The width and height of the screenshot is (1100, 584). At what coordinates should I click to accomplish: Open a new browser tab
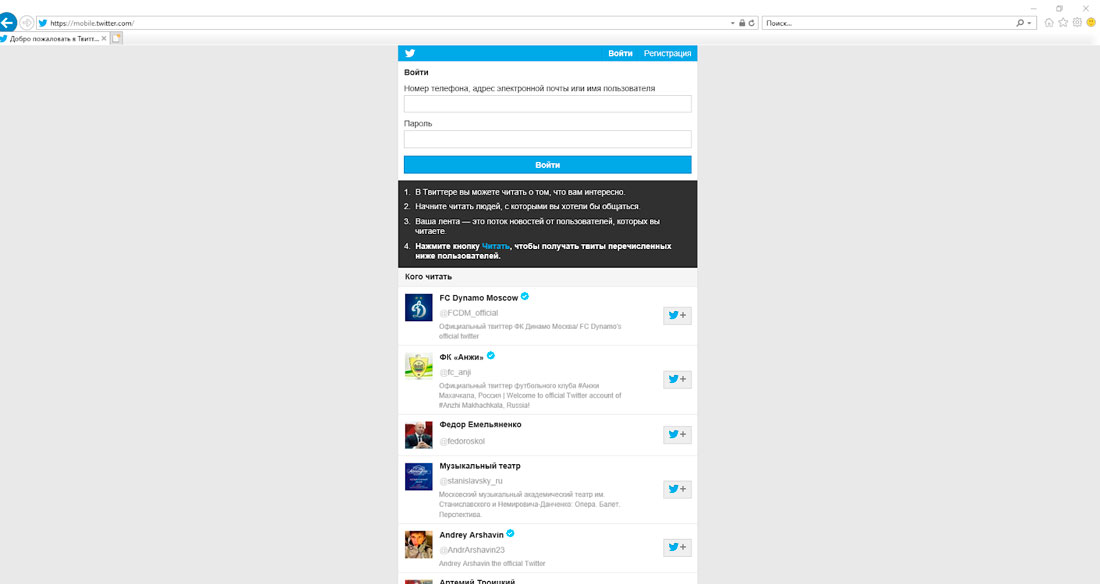(115, 37)
